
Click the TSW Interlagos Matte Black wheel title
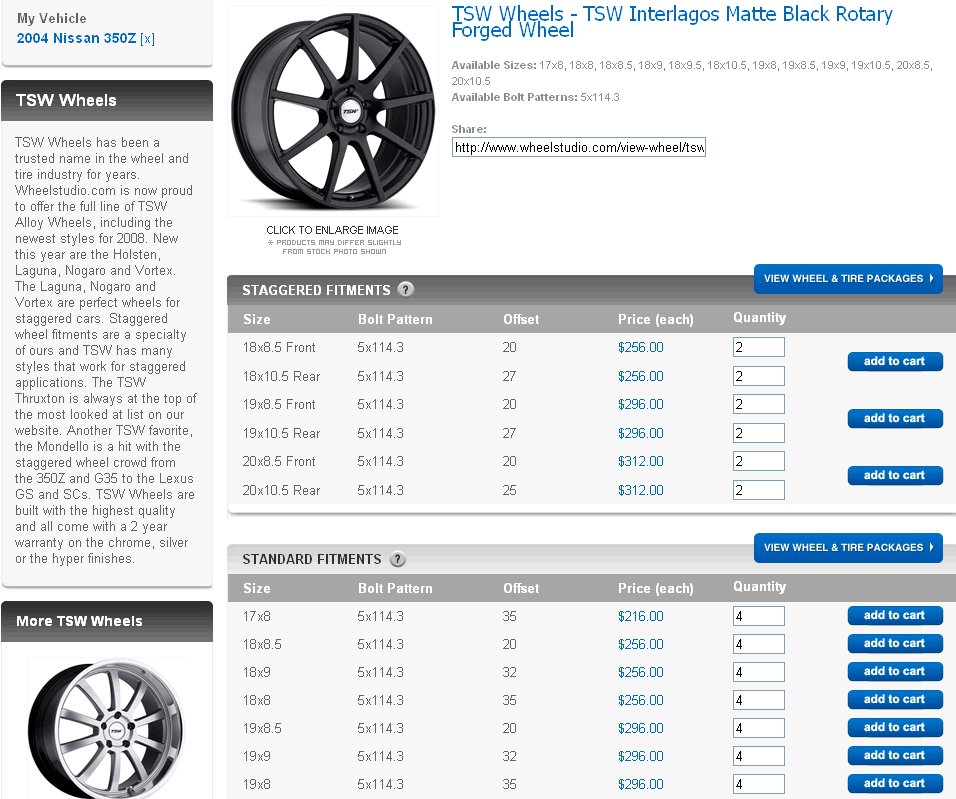(672, 22)
